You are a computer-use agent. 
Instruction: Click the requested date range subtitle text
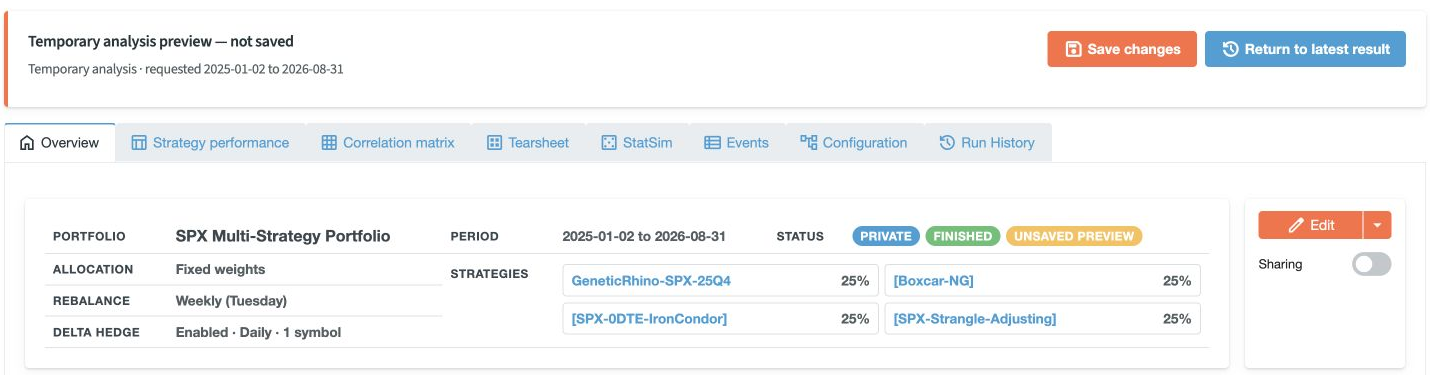[x=186, y=70]
